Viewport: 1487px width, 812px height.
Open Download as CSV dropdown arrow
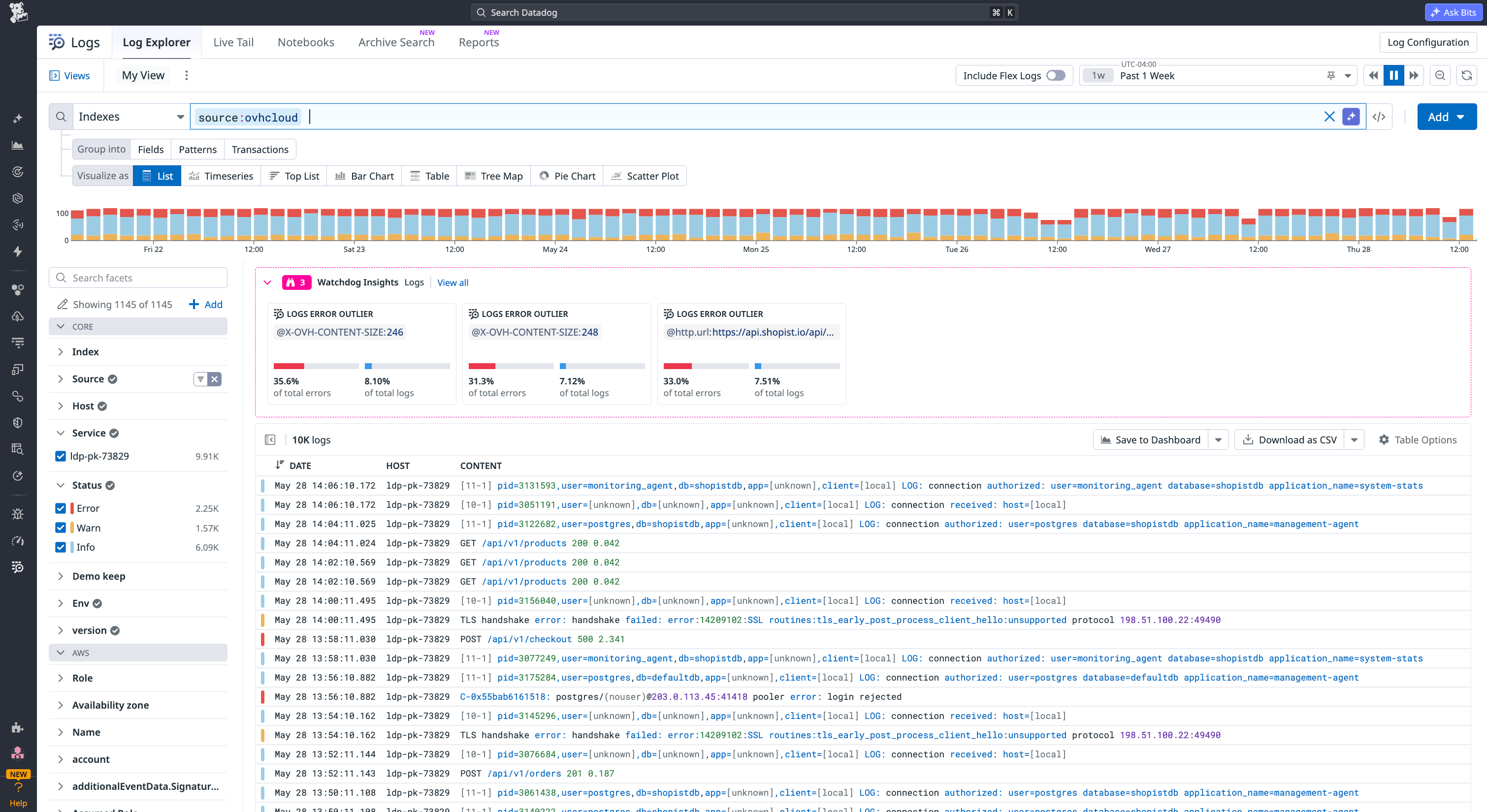pos(1354,440)
